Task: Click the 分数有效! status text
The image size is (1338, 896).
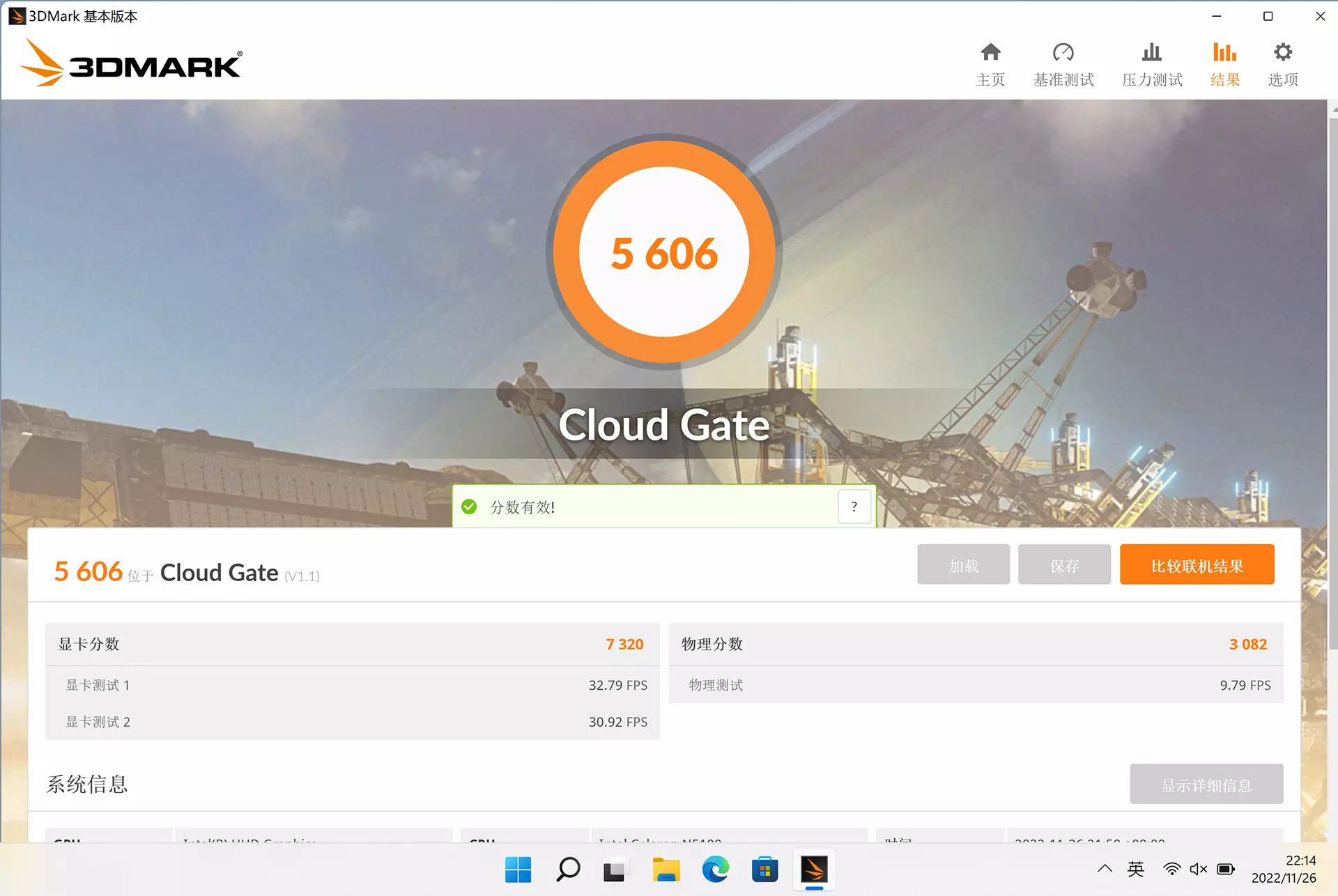Action: tap(523, 507)
